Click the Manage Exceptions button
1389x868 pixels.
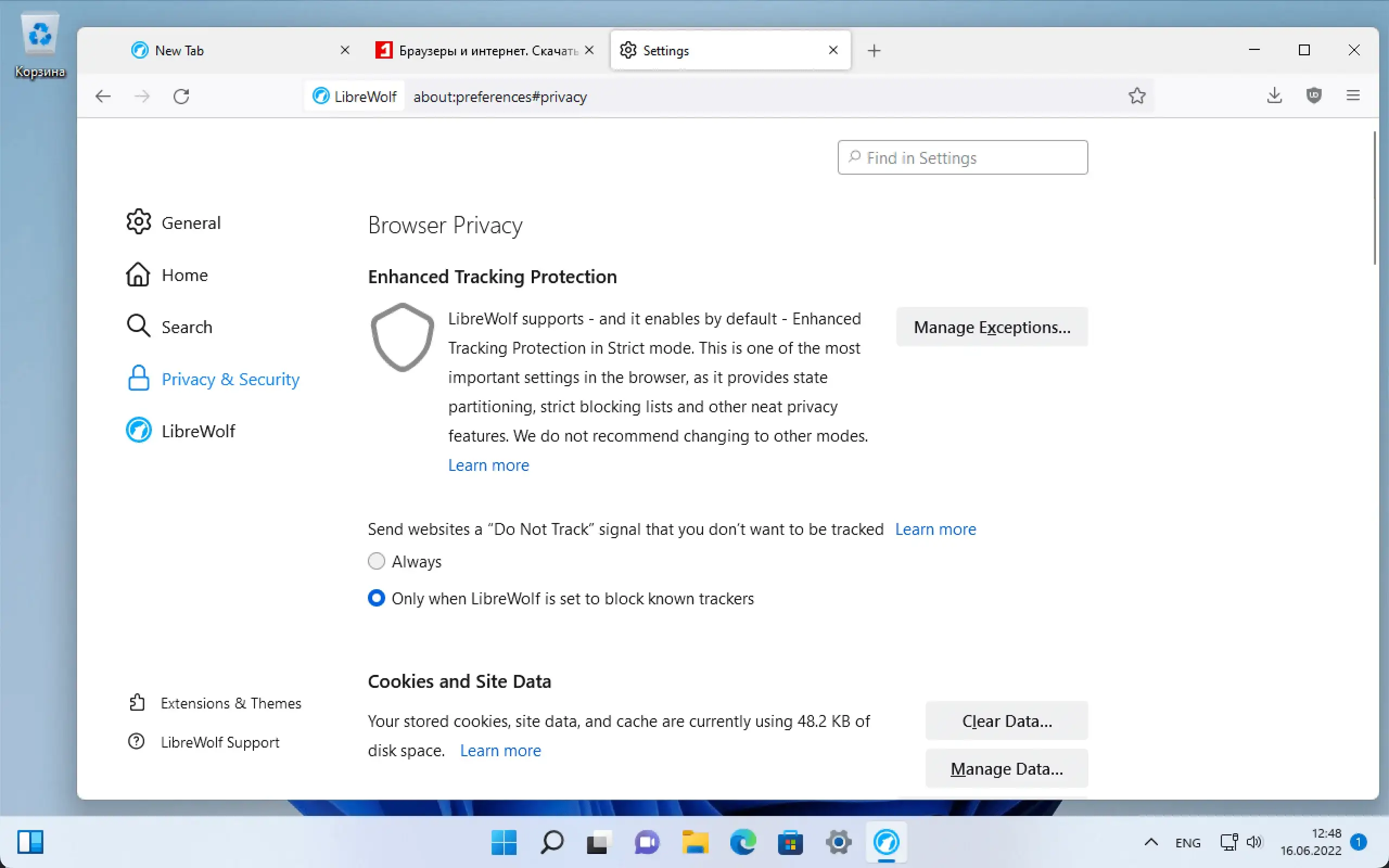[992, 327]
